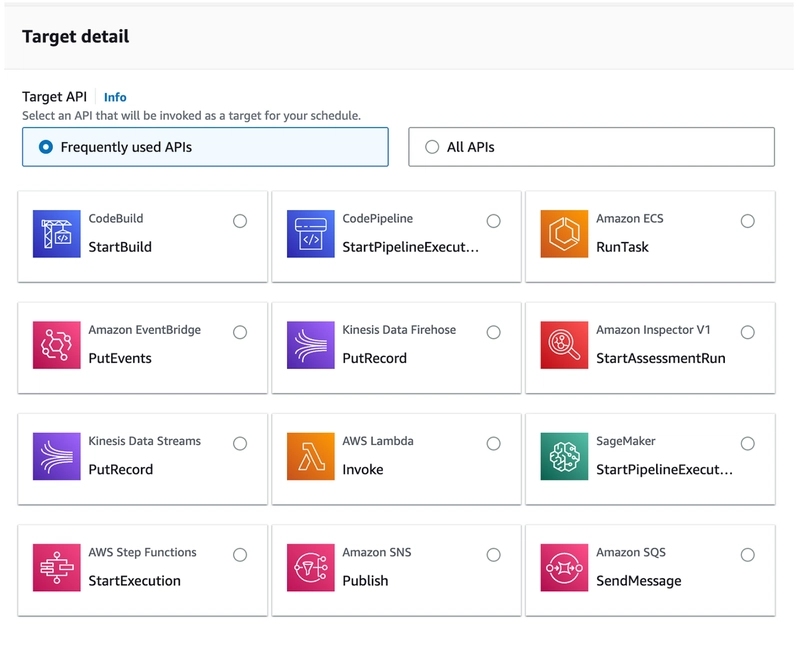Click the StartBuild label text
This screenshot has height=647, width=800.
coord(120,247)
